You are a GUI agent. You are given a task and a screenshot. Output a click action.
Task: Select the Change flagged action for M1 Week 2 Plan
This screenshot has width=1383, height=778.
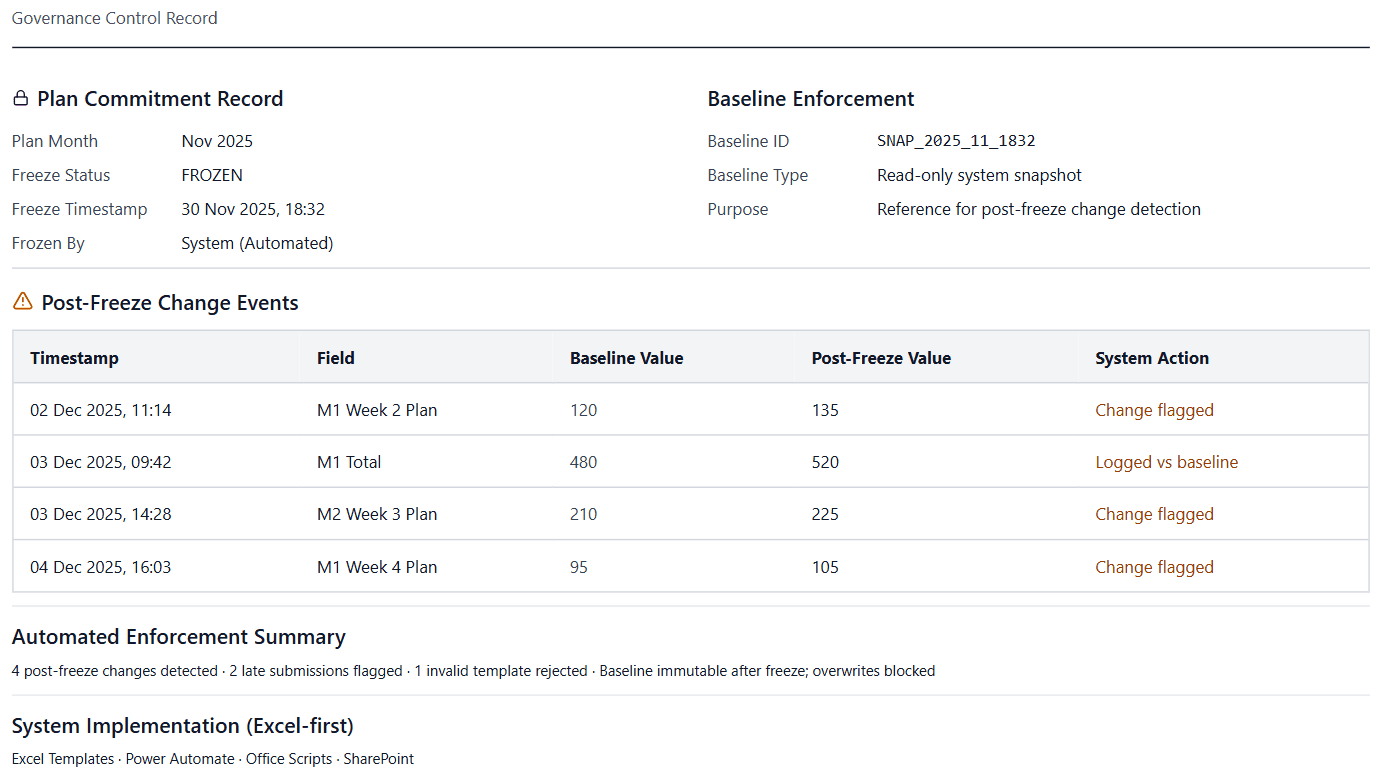click(x=1154, y=409)
